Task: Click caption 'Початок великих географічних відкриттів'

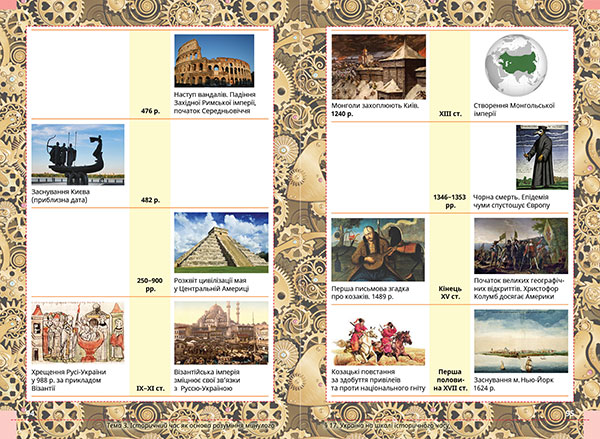Action: pos(521,289)
